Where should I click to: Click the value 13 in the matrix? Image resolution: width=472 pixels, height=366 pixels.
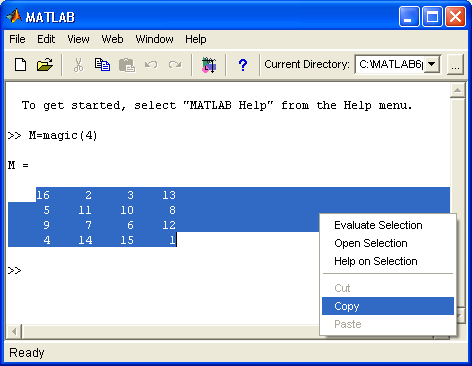tap(169, 195)
